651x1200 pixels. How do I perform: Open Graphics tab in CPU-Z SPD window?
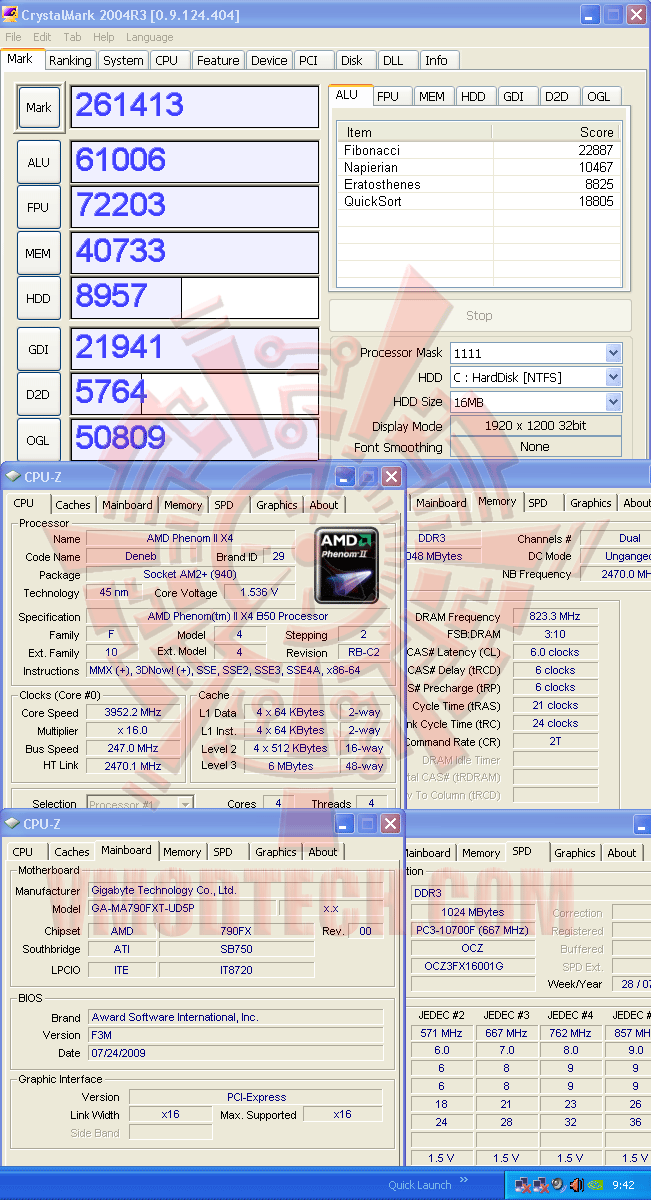575,853
